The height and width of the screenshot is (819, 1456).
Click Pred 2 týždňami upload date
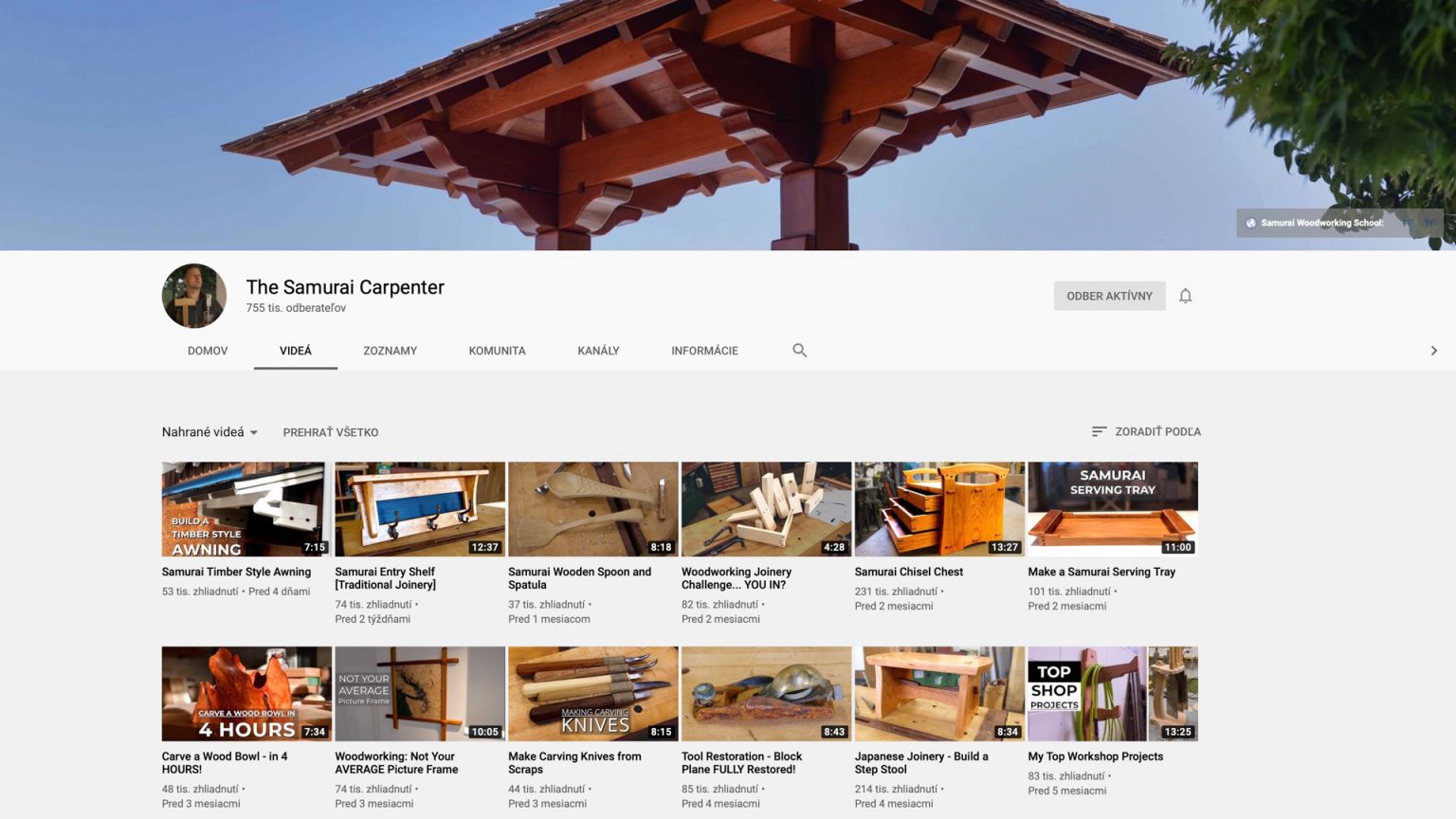click(x=373, y=619)
